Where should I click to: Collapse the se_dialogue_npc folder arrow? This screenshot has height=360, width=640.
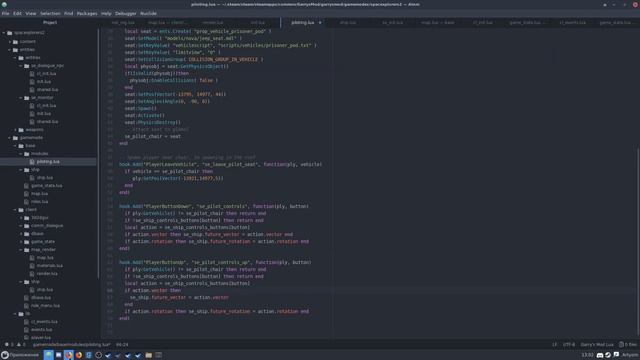pos(21,66)
